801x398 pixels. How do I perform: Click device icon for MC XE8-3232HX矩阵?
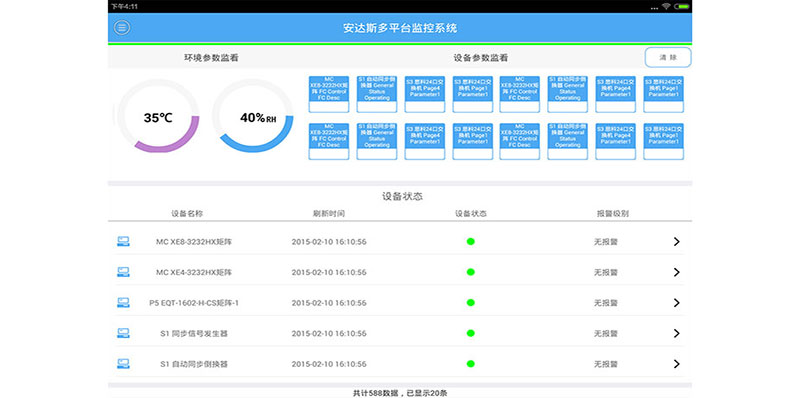pos(123,241)
